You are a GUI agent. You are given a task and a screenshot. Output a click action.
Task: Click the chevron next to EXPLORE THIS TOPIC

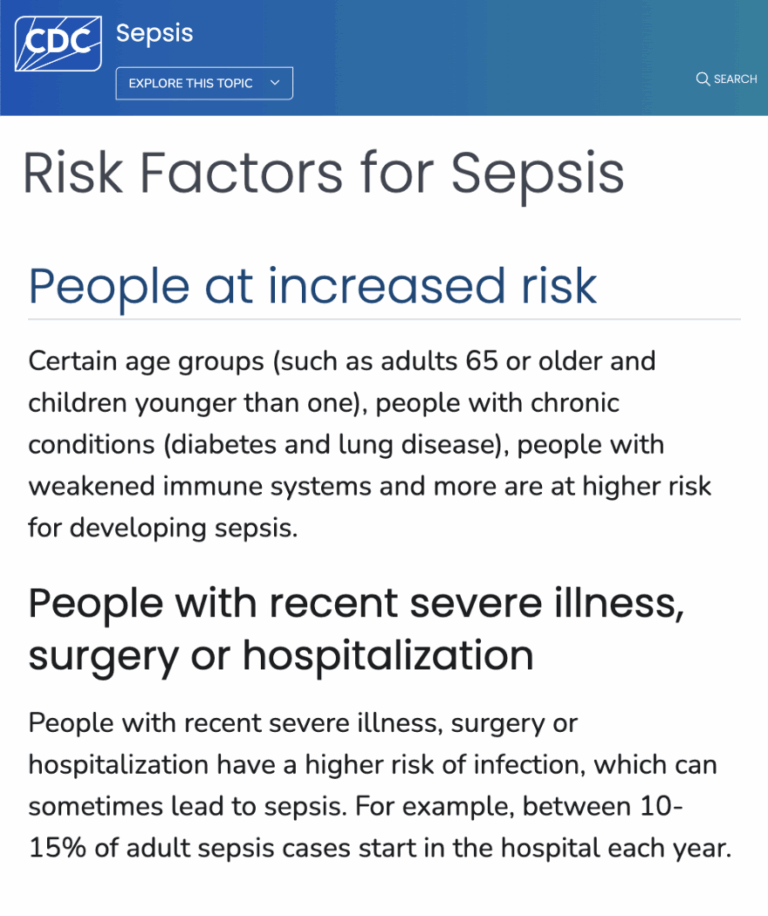274,83
